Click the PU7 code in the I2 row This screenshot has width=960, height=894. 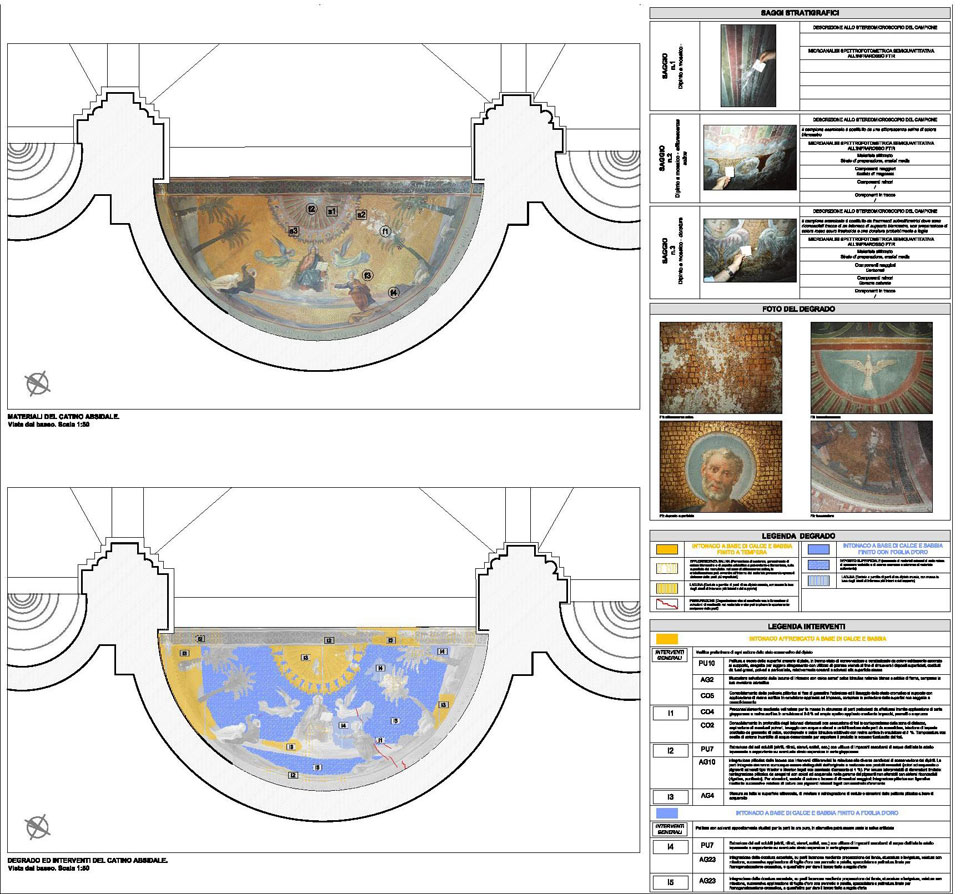click(x=707, y=749)
